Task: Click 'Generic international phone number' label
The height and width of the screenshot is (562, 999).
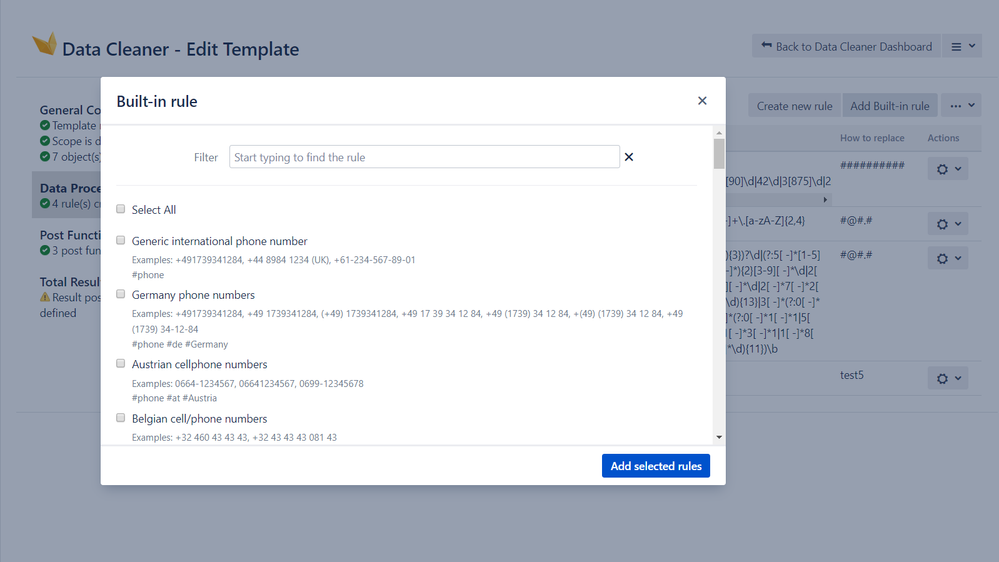Action: 219,241
